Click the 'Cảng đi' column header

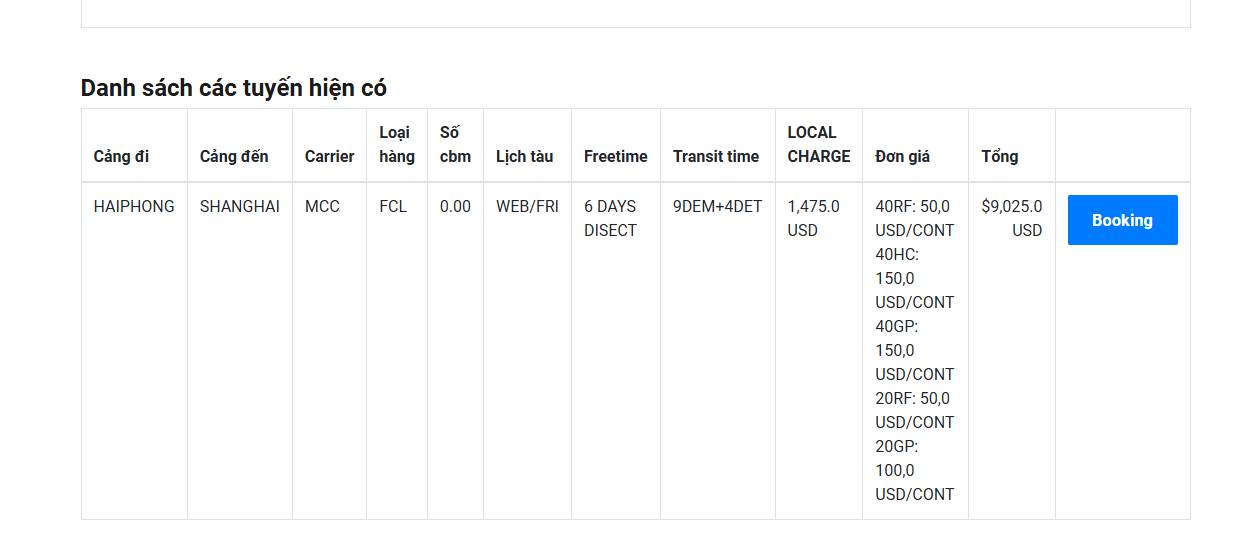[121, 156]
